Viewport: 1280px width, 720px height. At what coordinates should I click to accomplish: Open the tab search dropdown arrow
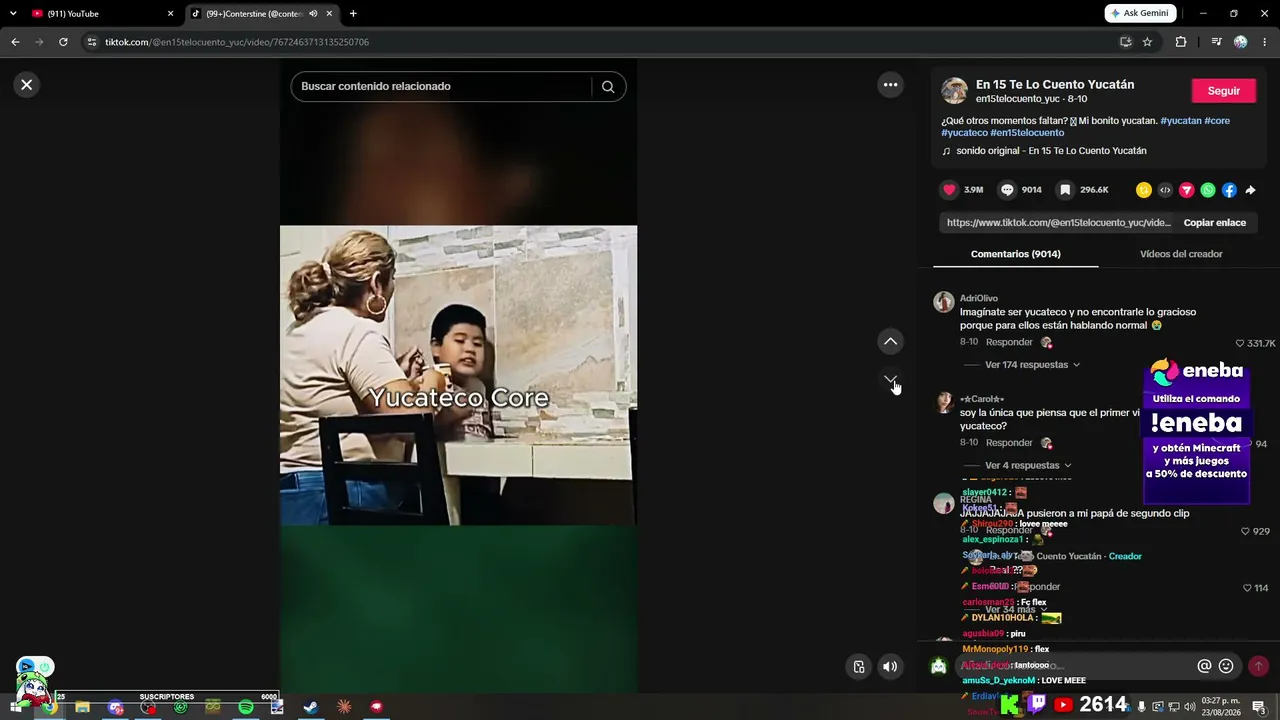[13, 14]
